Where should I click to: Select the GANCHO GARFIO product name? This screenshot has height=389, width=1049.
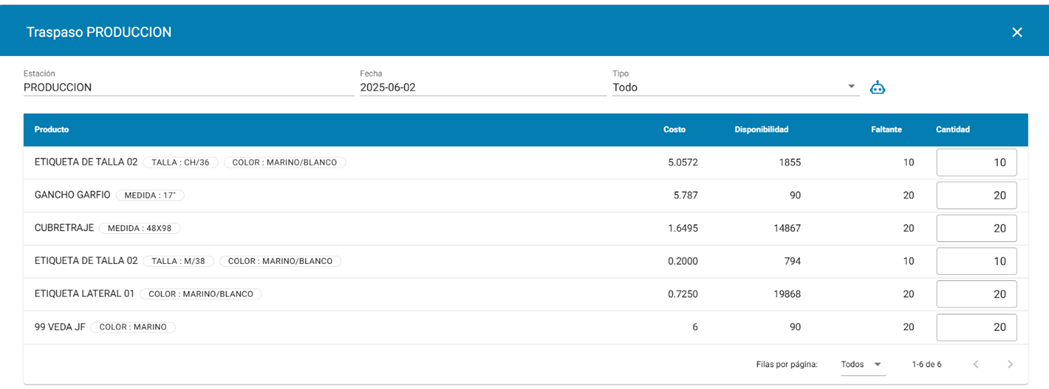click(x=72, y=196)
